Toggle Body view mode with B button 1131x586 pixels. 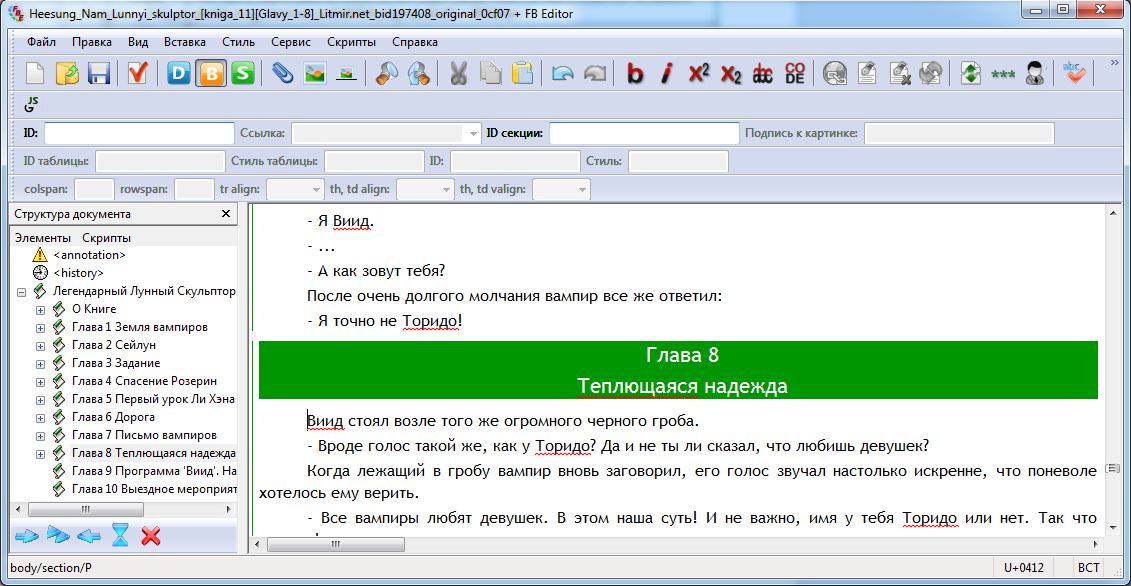coord(211,73)
